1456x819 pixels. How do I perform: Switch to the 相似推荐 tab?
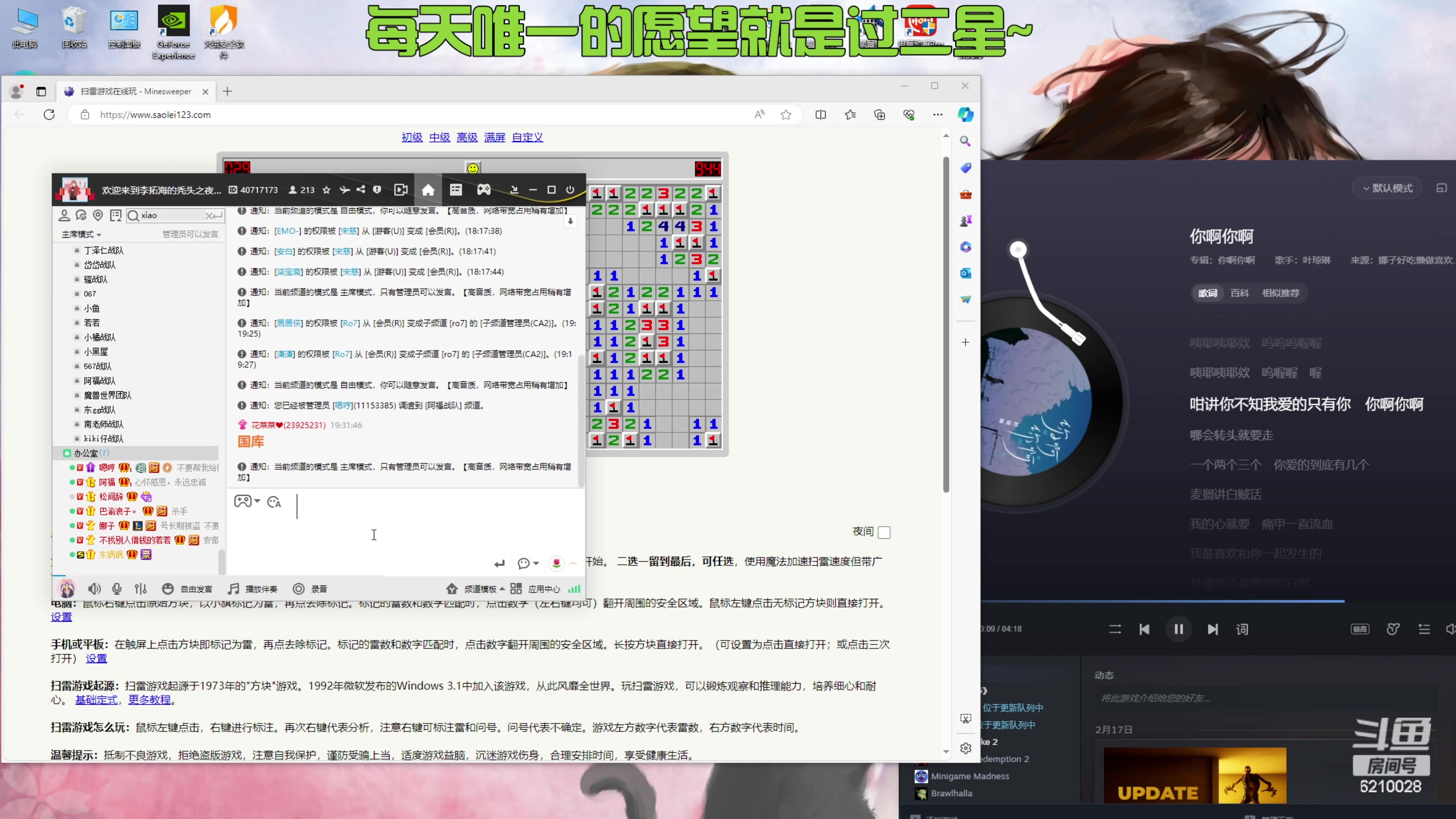click(1281, 293)
